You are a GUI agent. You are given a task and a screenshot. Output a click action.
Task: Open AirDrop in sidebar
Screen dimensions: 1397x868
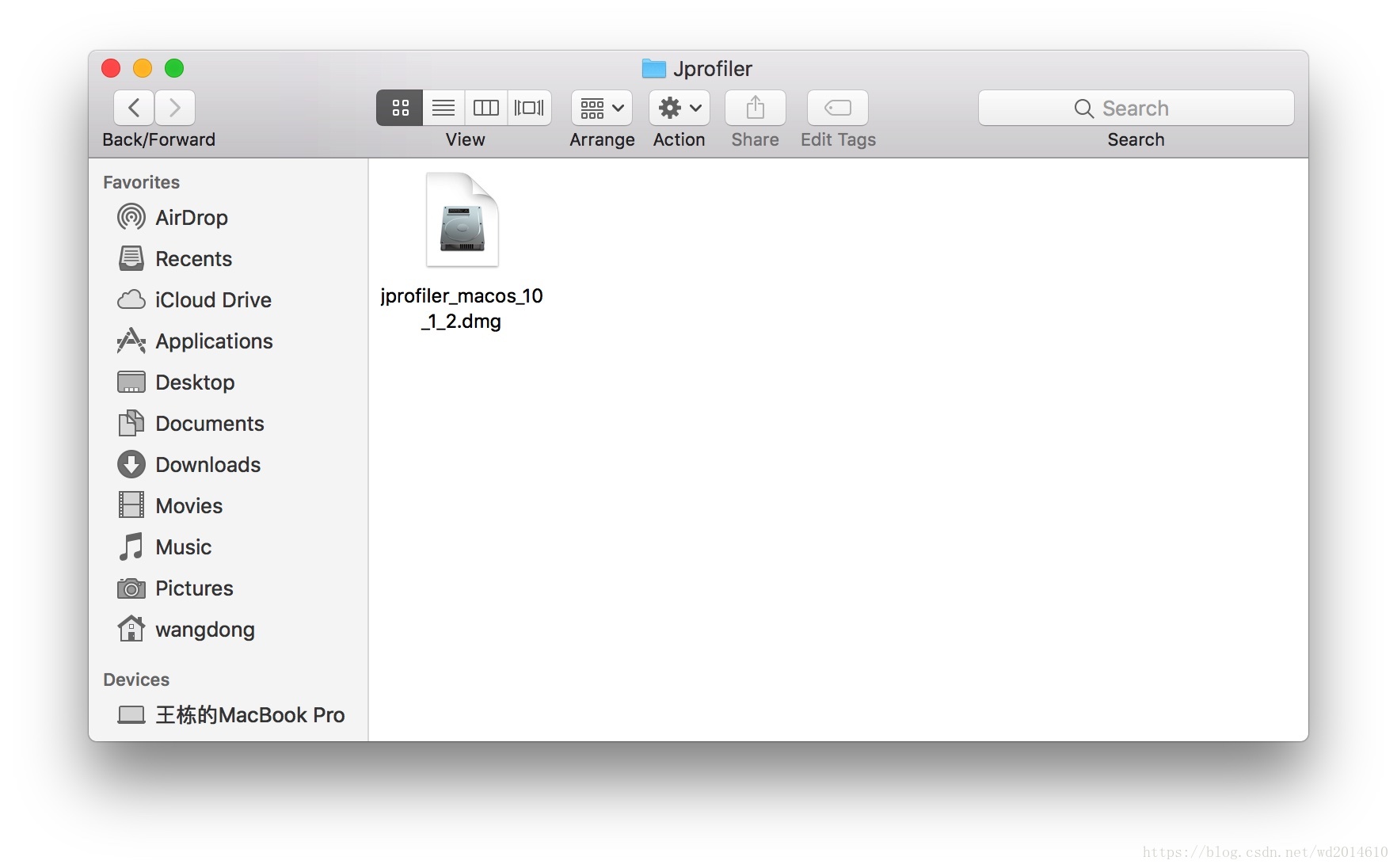[x=228, y=217]
